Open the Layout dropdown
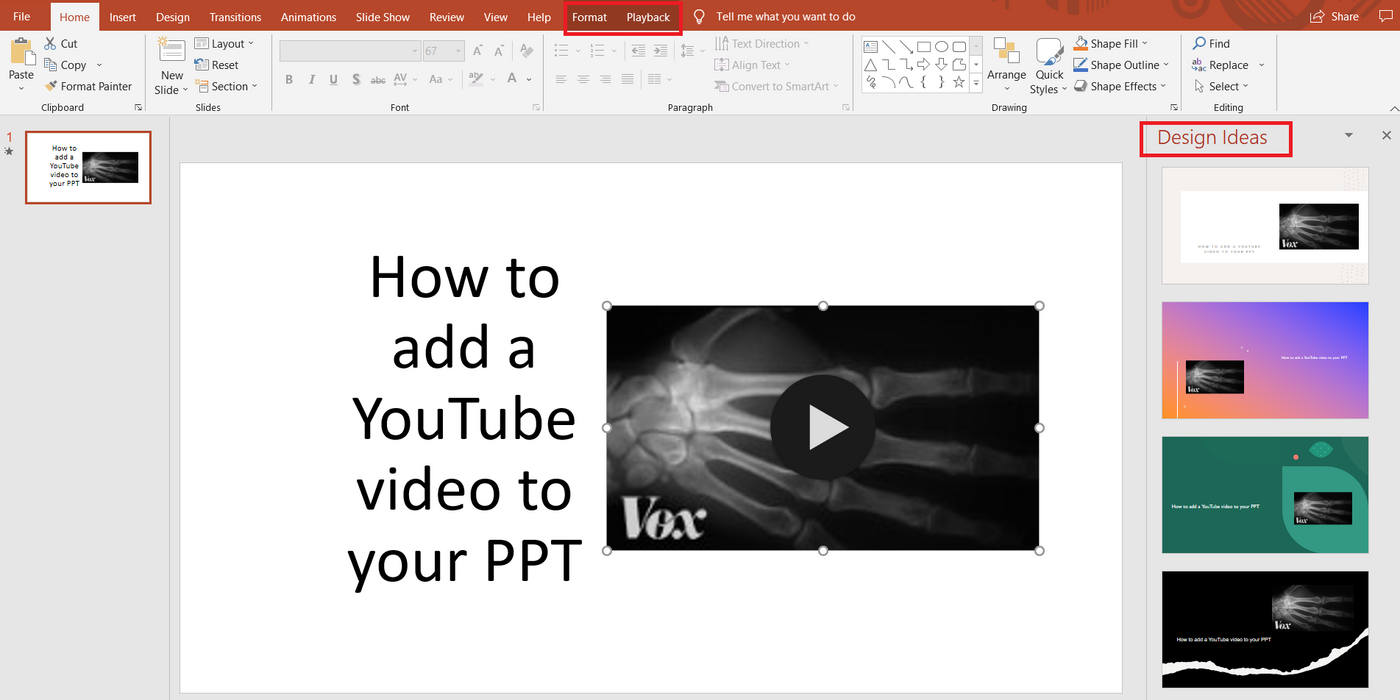Image resolution: width=1400 pixels, height=700 pixels. (x=224, y=44)
